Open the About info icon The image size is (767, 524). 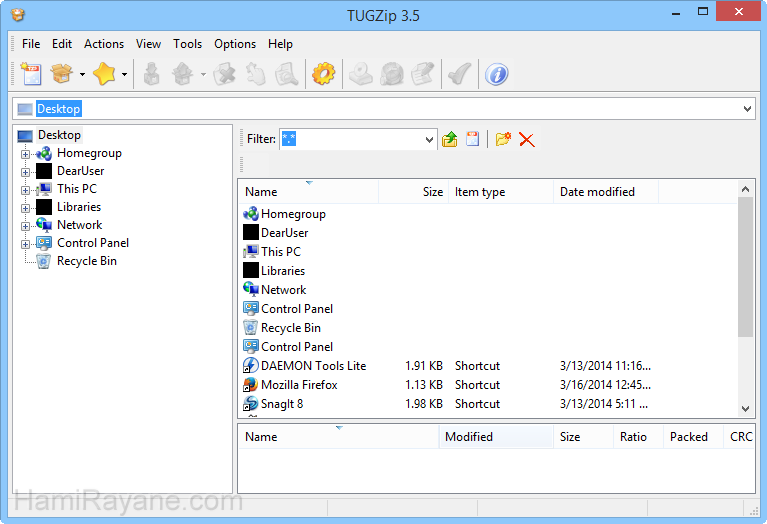coord(496,75)
